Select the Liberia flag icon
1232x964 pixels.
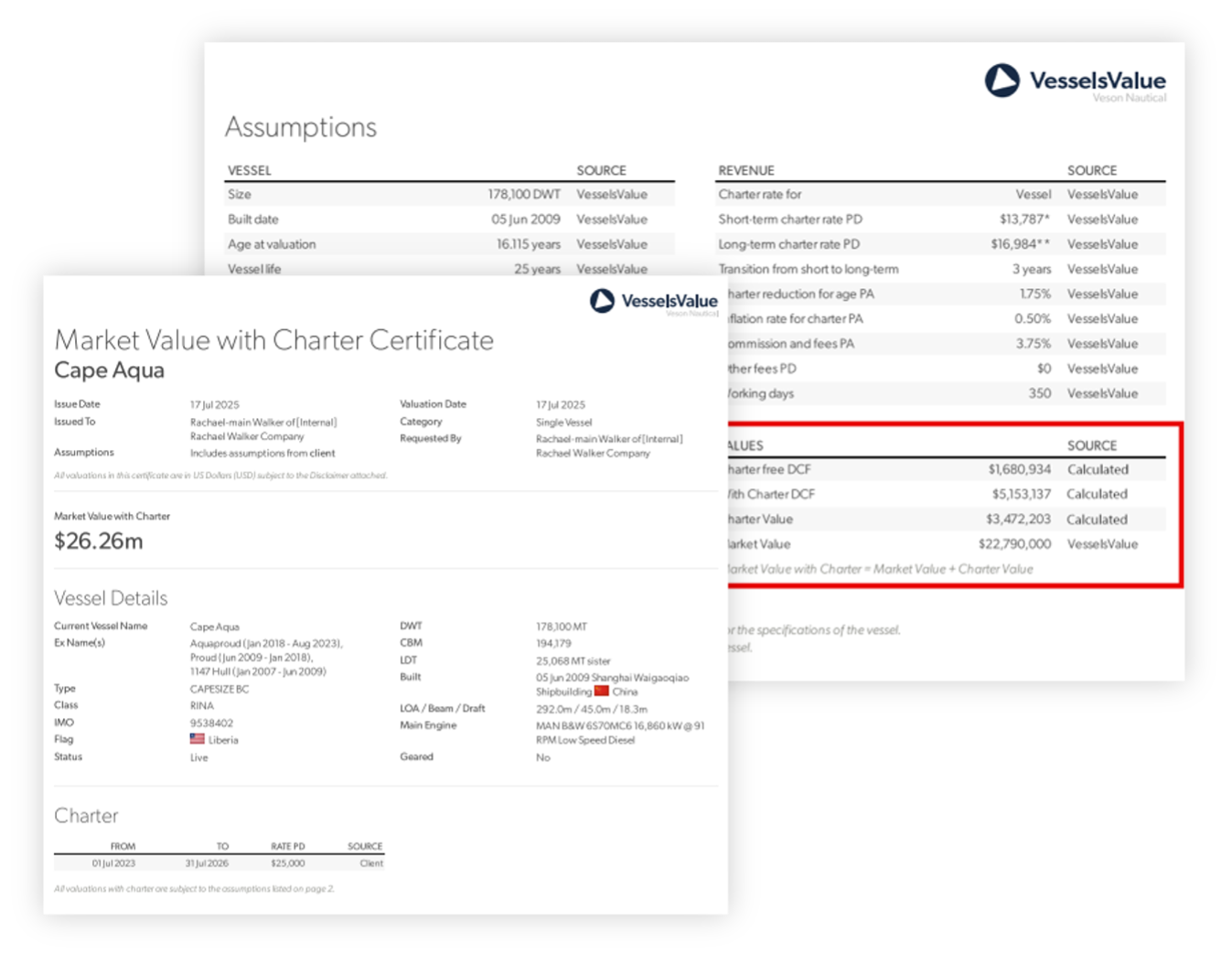coord(196,739)
